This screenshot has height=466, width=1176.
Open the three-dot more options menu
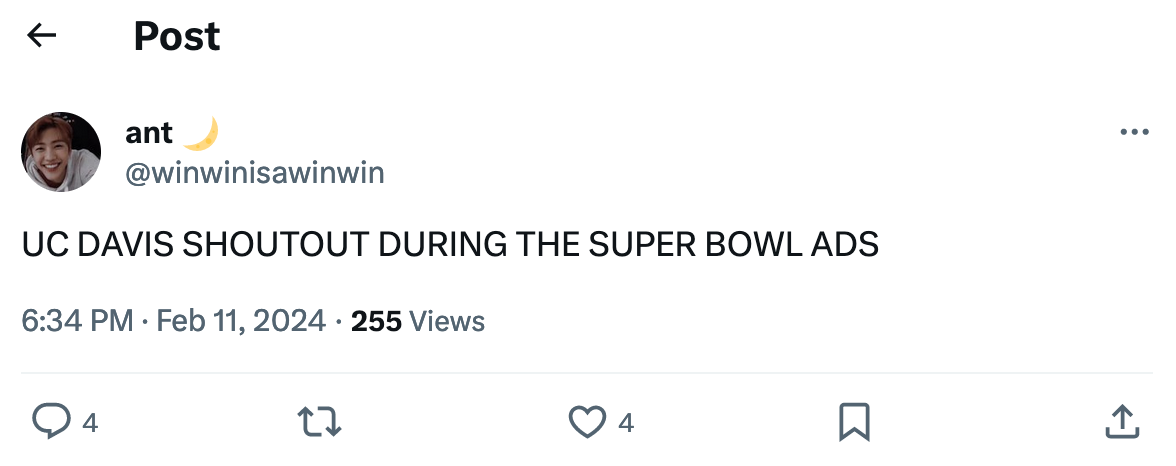click(x=1134, y=132)
